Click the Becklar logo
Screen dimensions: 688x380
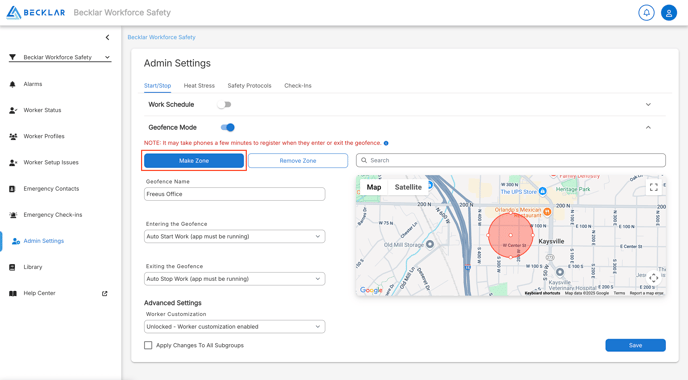tap(36, 12)
